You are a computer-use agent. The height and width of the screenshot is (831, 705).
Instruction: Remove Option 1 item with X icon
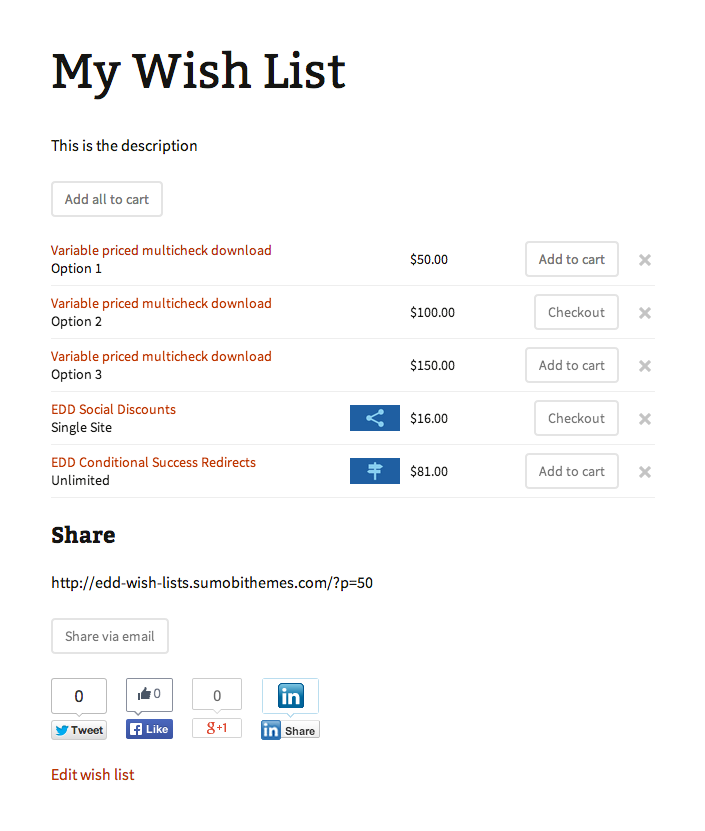645,260
